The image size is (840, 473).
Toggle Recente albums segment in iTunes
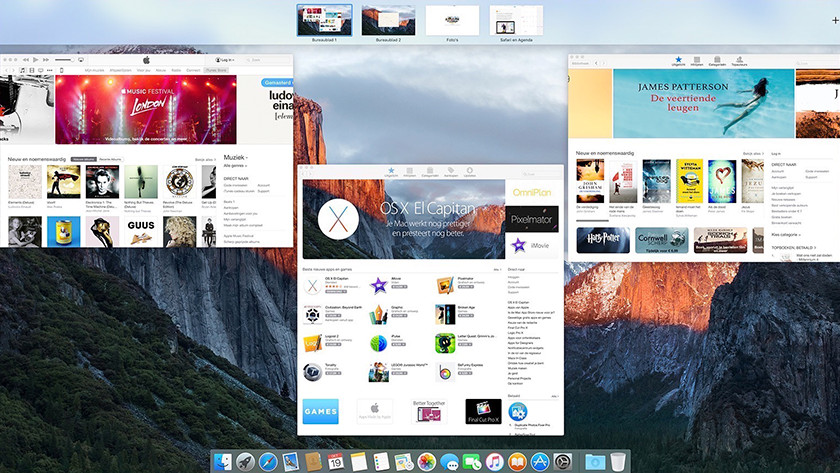110,159
